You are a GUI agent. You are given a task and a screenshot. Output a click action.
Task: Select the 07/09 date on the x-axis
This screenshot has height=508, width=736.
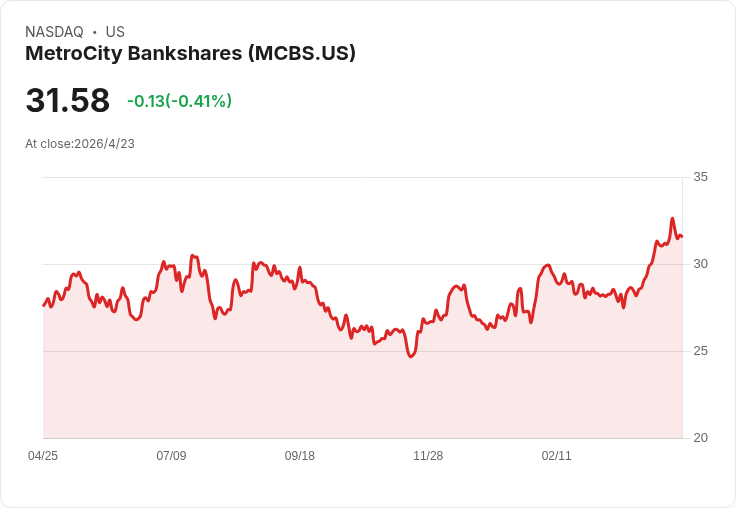[x=171, y=456]
